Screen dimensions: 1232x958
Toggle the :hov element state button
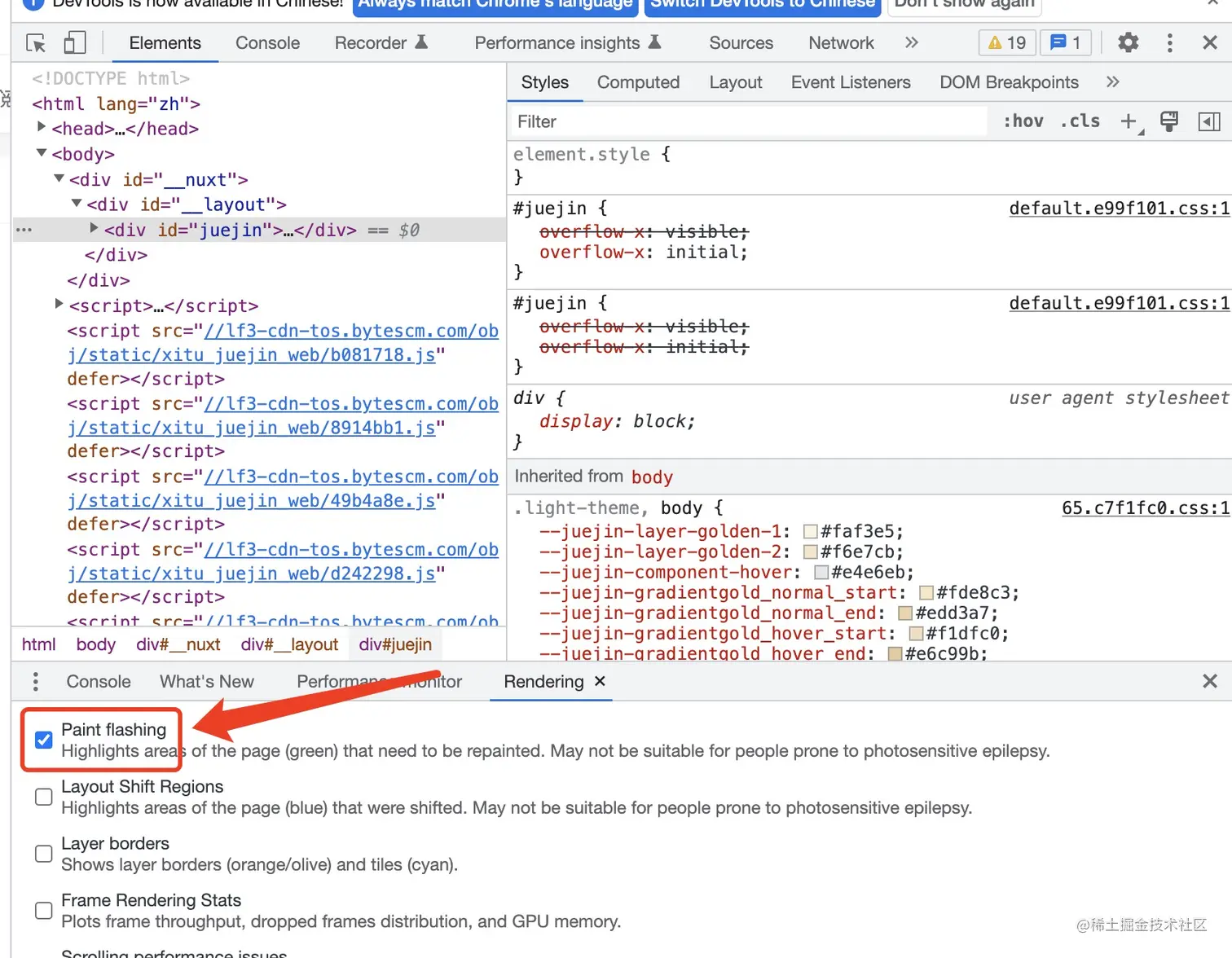click(1023, 121)
